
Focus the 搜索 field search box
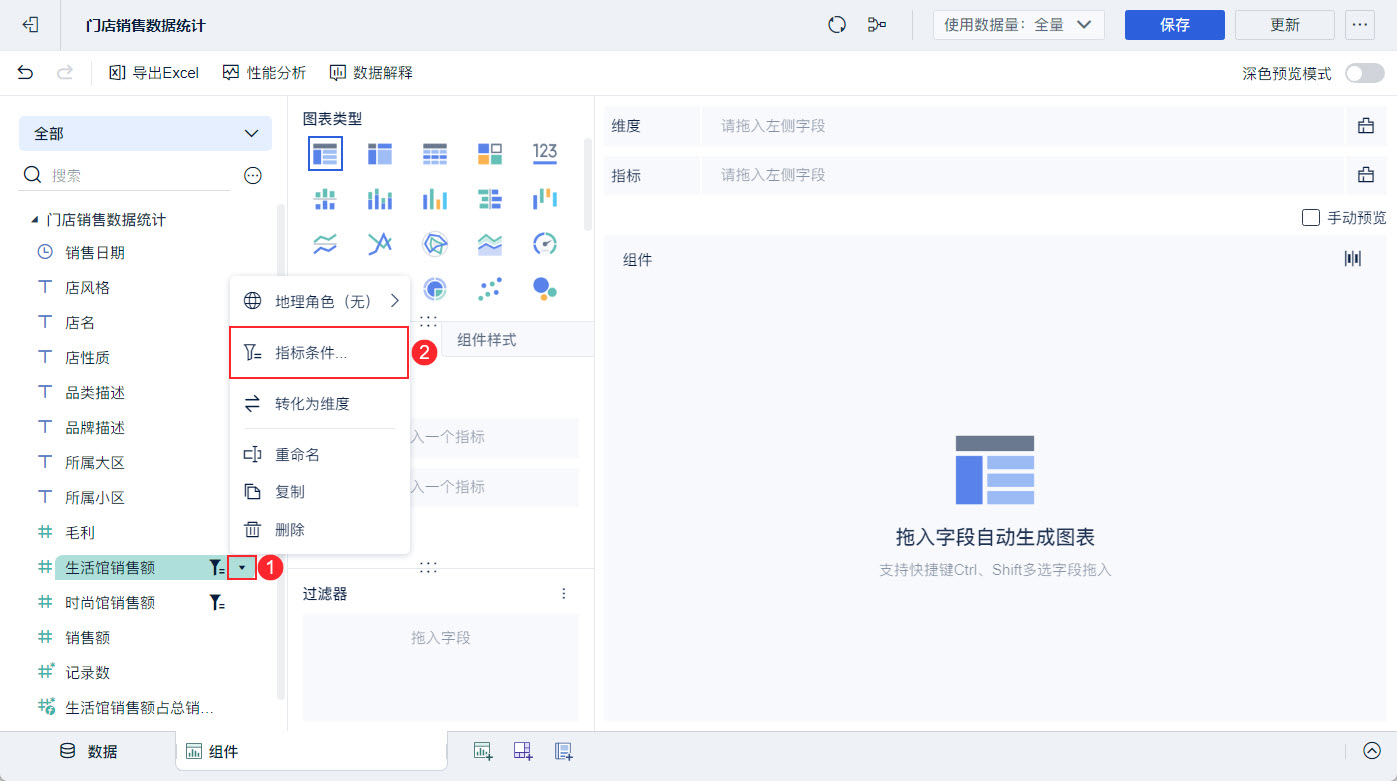[126, 176]
